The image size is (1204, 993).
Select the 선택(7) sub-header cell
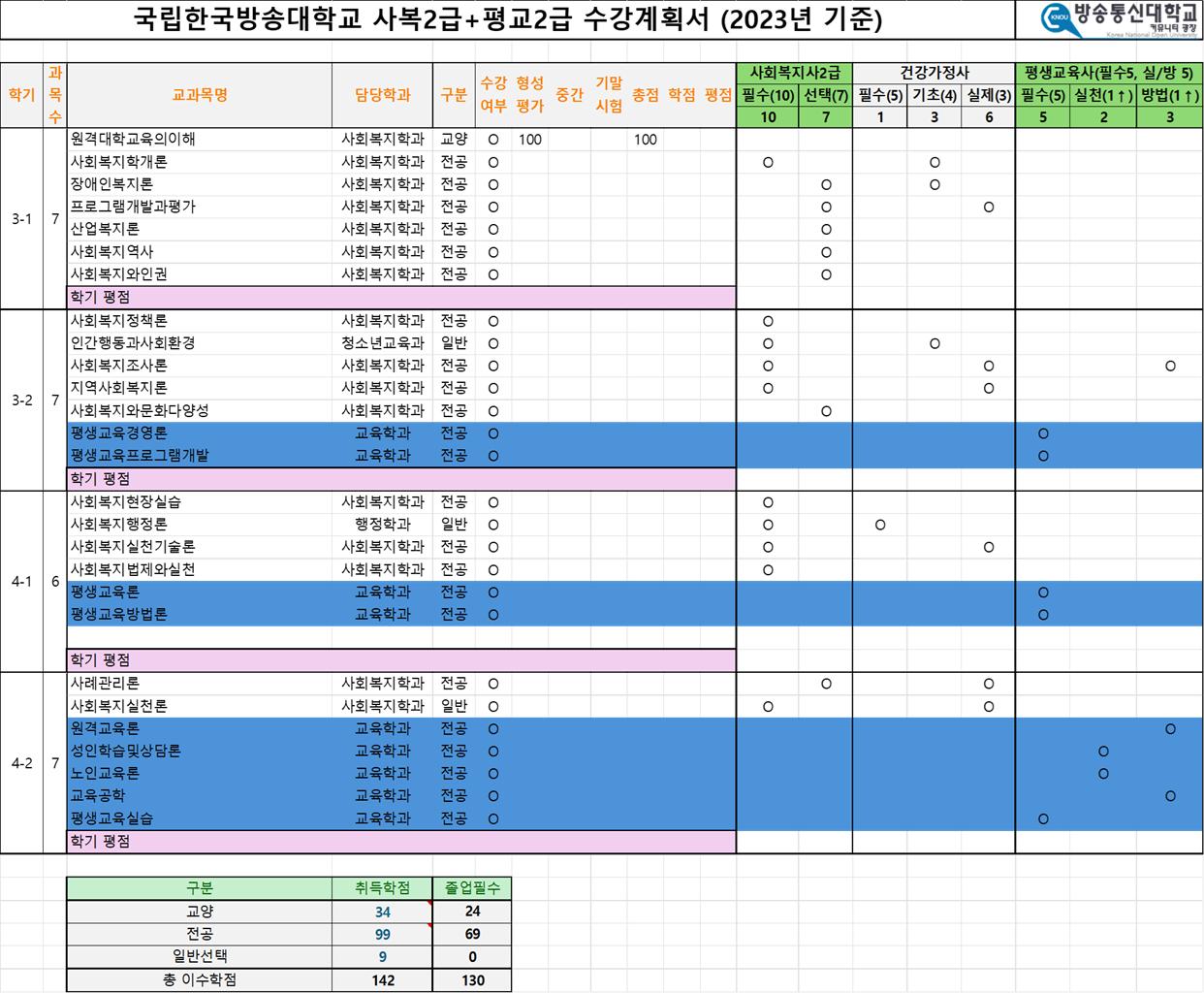826,95
